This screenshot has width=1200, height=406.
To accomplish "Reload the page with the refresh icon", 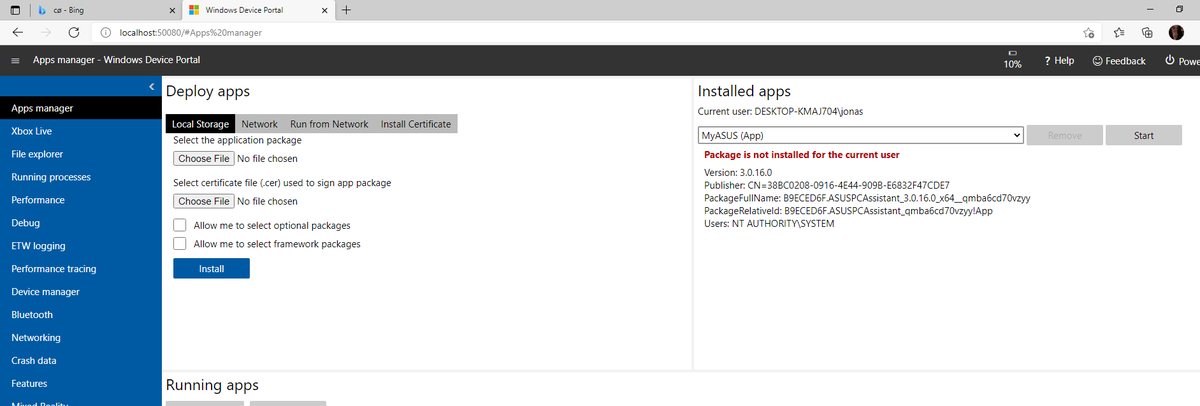I will [x=74, y=33].
